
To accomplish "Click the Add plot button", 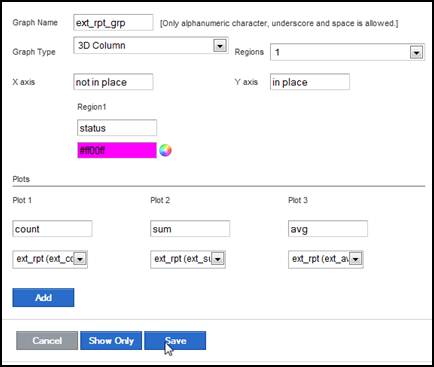I will [43, 298].
